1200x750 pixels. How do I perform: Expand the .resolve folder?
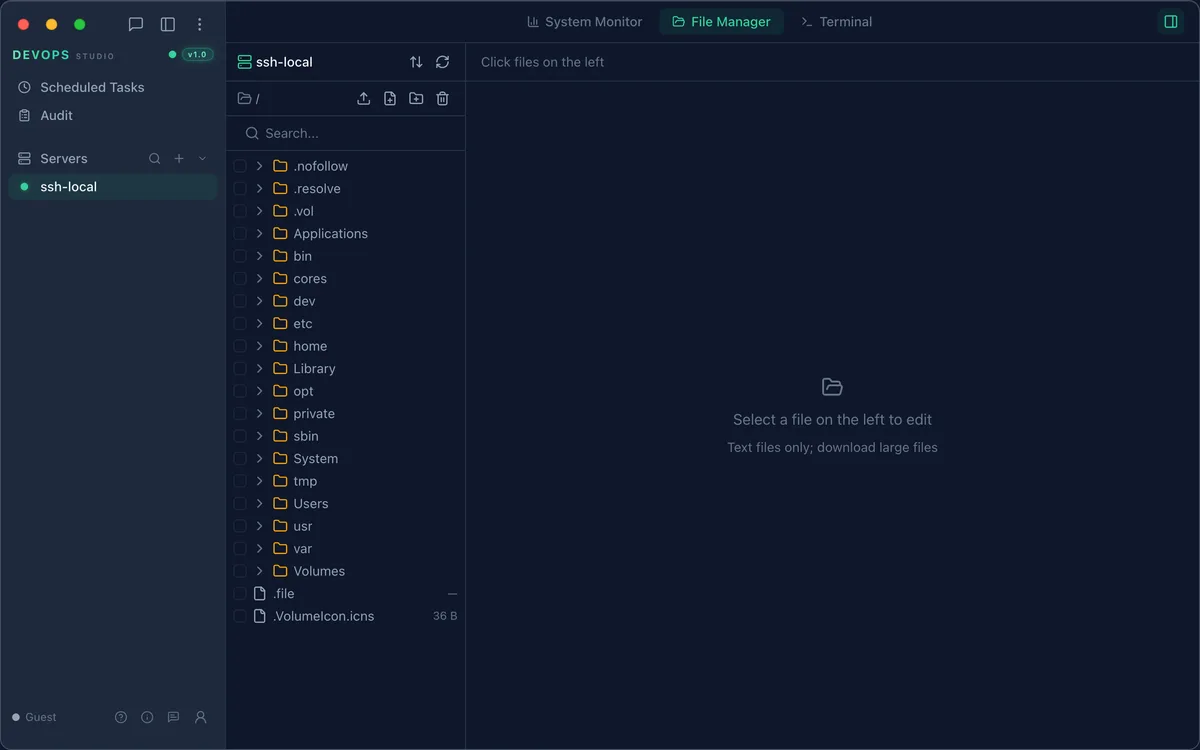tap(259, 188)
